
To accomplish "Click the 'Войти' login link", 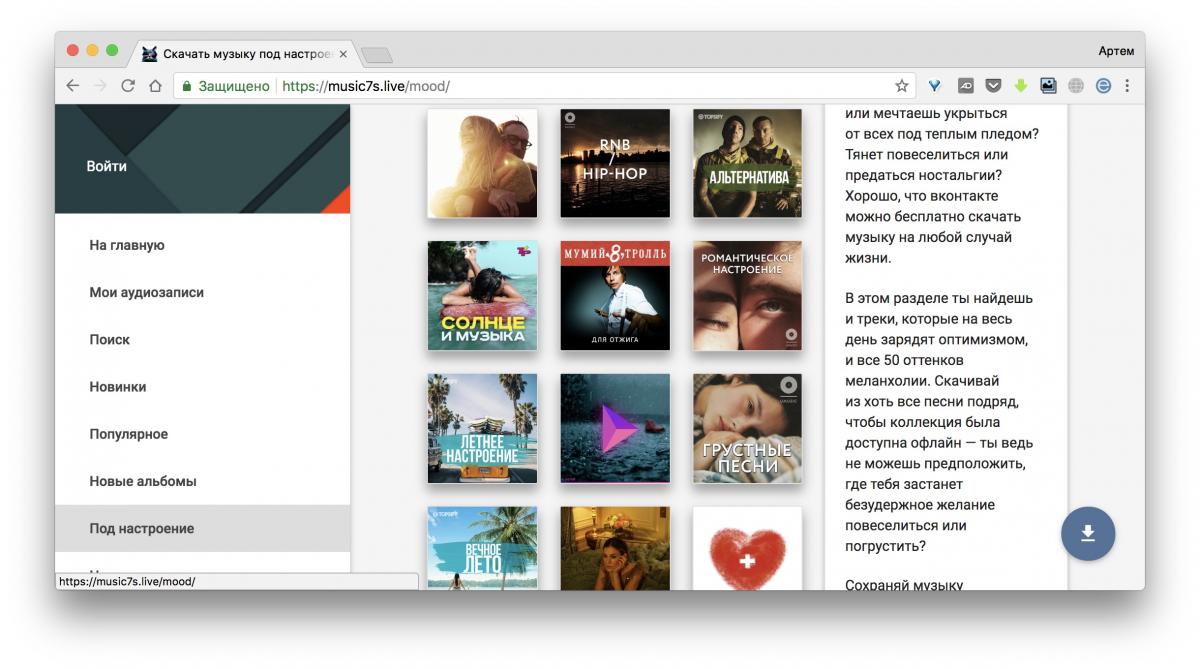I will click(x=106, y=166).
